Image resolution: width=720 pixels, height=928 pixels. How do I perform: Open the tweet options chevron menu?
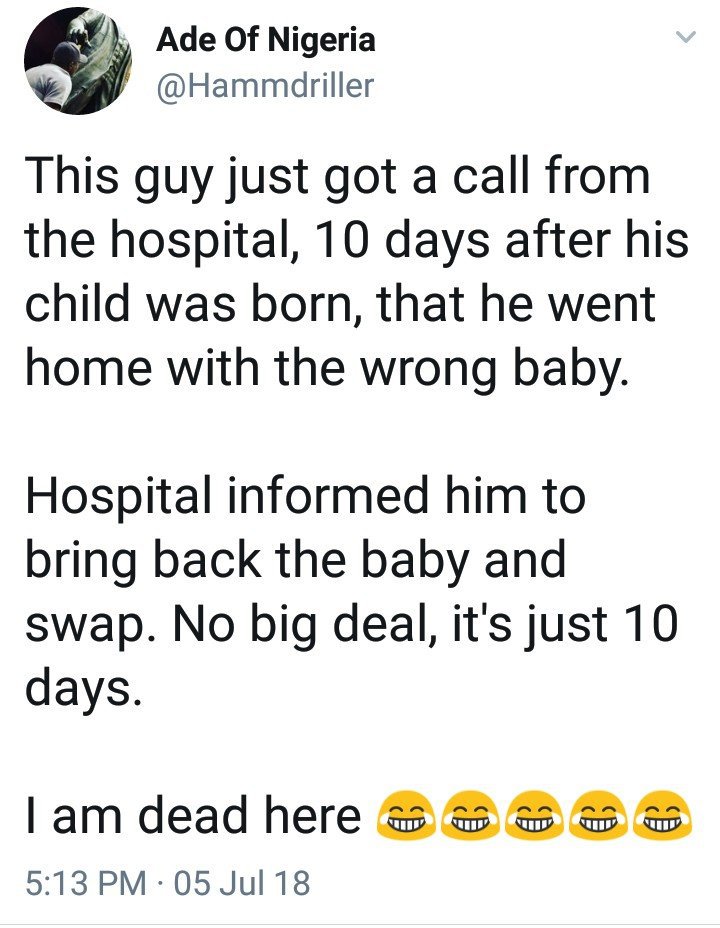685,39
